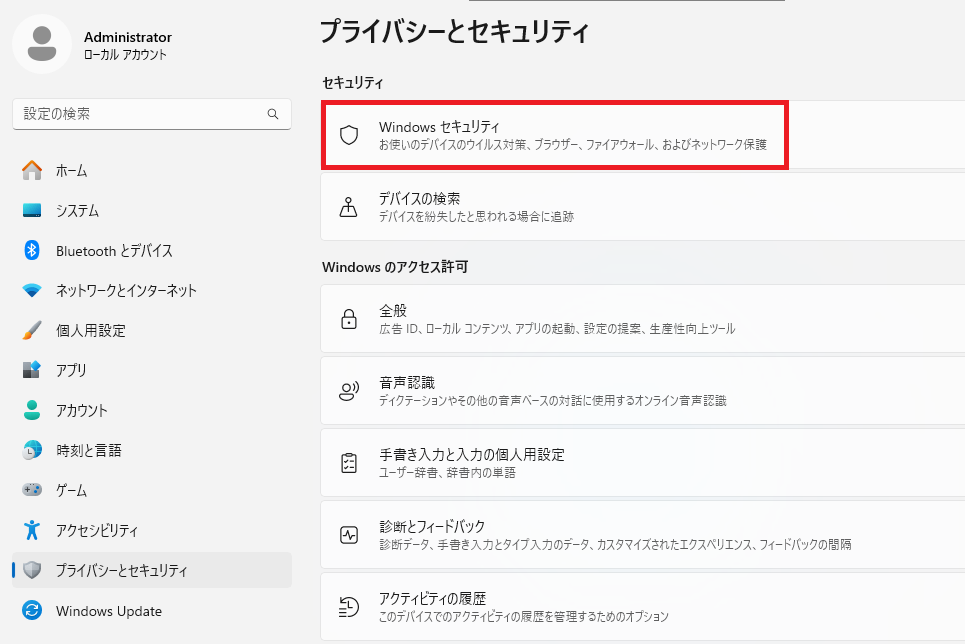Open ホーム in the sidebar
The image size is (965, 644).
[71, 171]
